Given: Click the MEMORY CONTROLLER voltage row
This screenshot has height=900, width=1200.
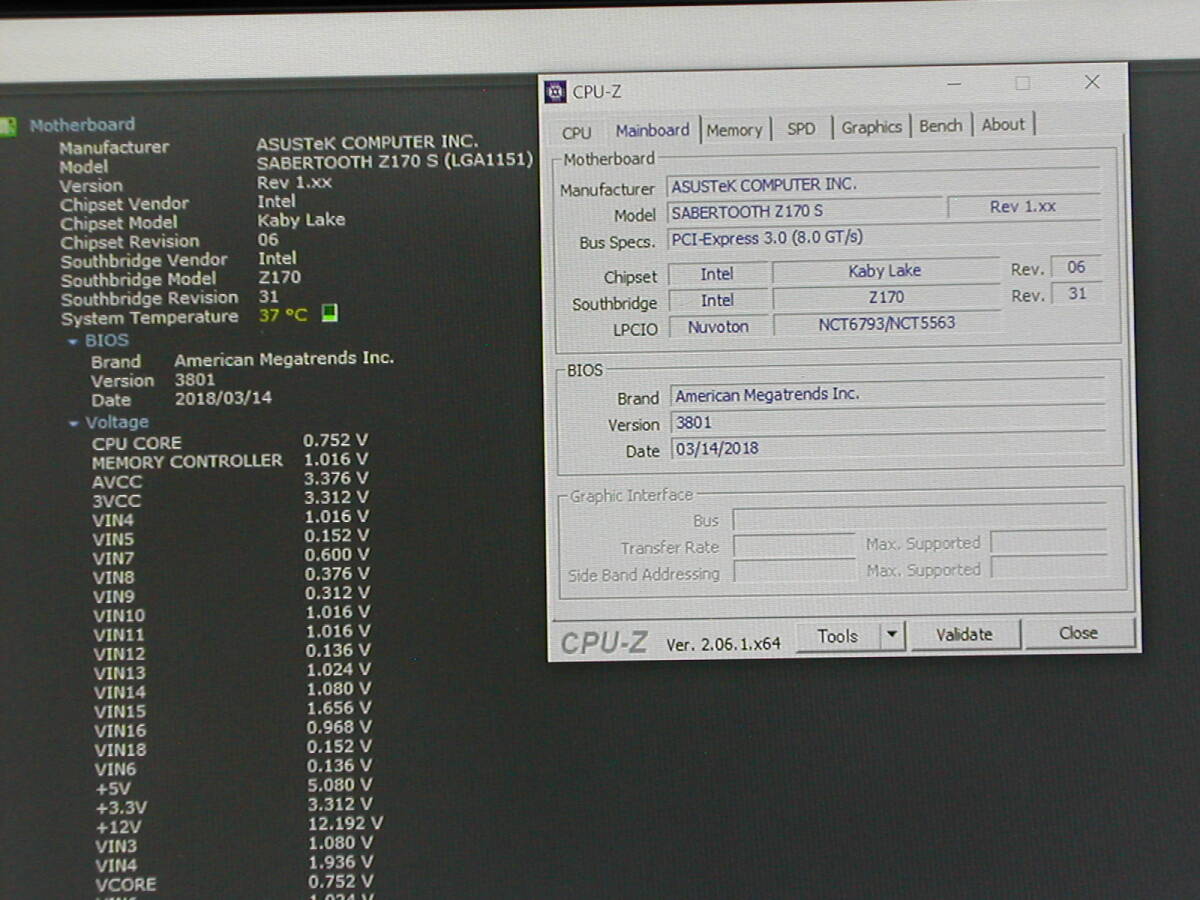Looking at the screenshot, I should pyautogui.click(x=230, y=461).
